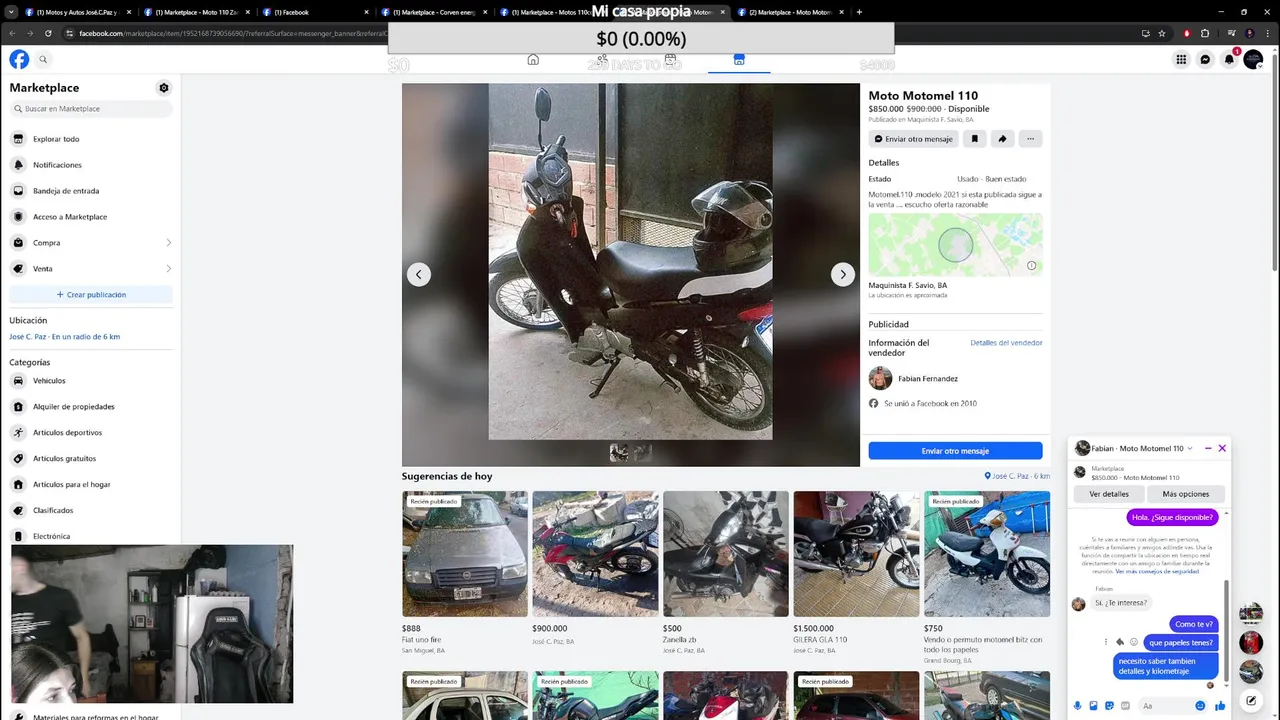Click the location map preview

click(955, 245)
